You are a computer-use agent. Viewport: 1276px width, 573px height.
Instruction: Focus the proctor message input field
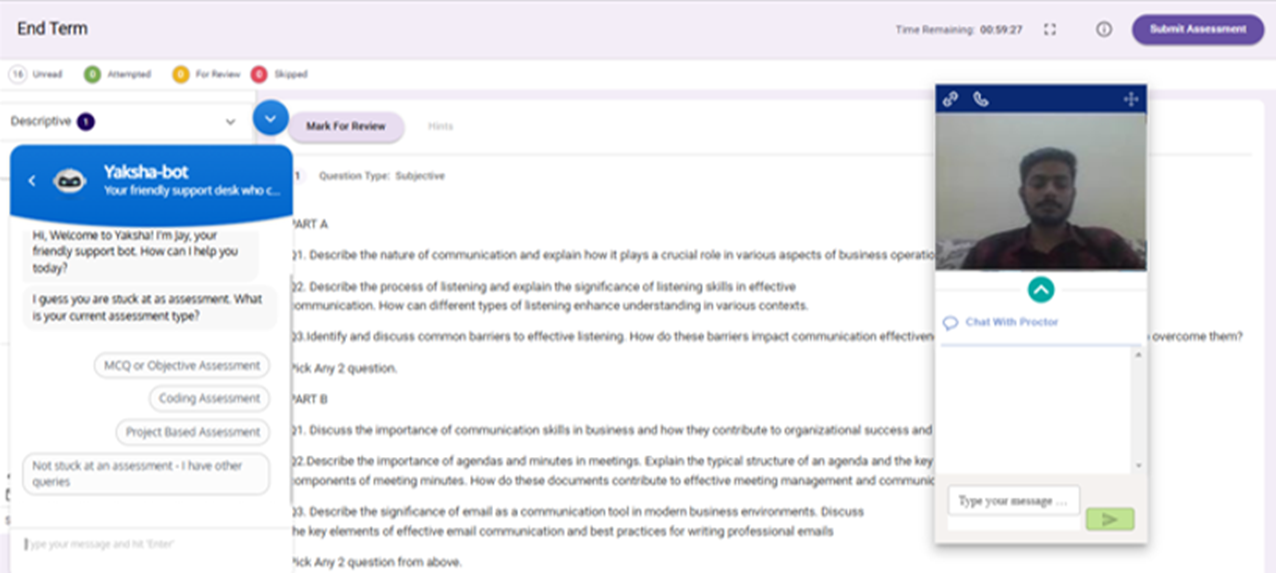(1013, 500)
